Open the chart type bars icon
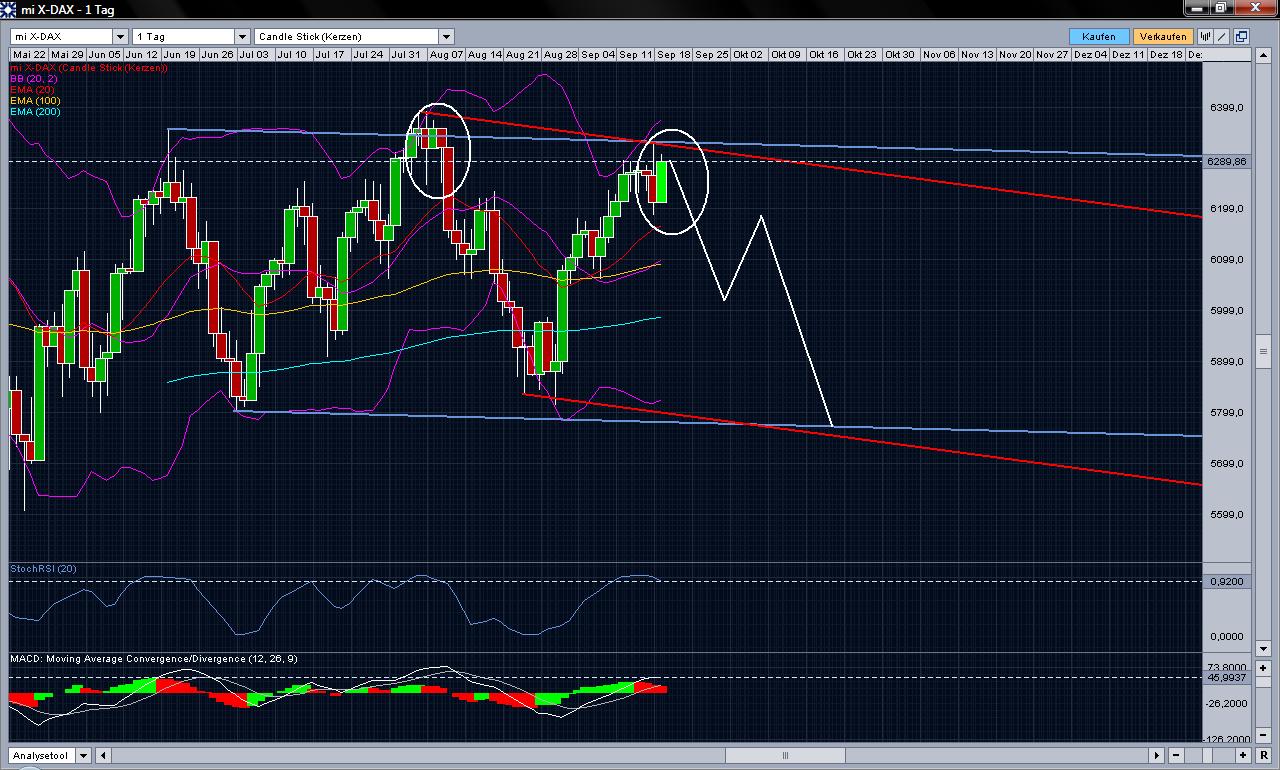 click(1205, 36)
